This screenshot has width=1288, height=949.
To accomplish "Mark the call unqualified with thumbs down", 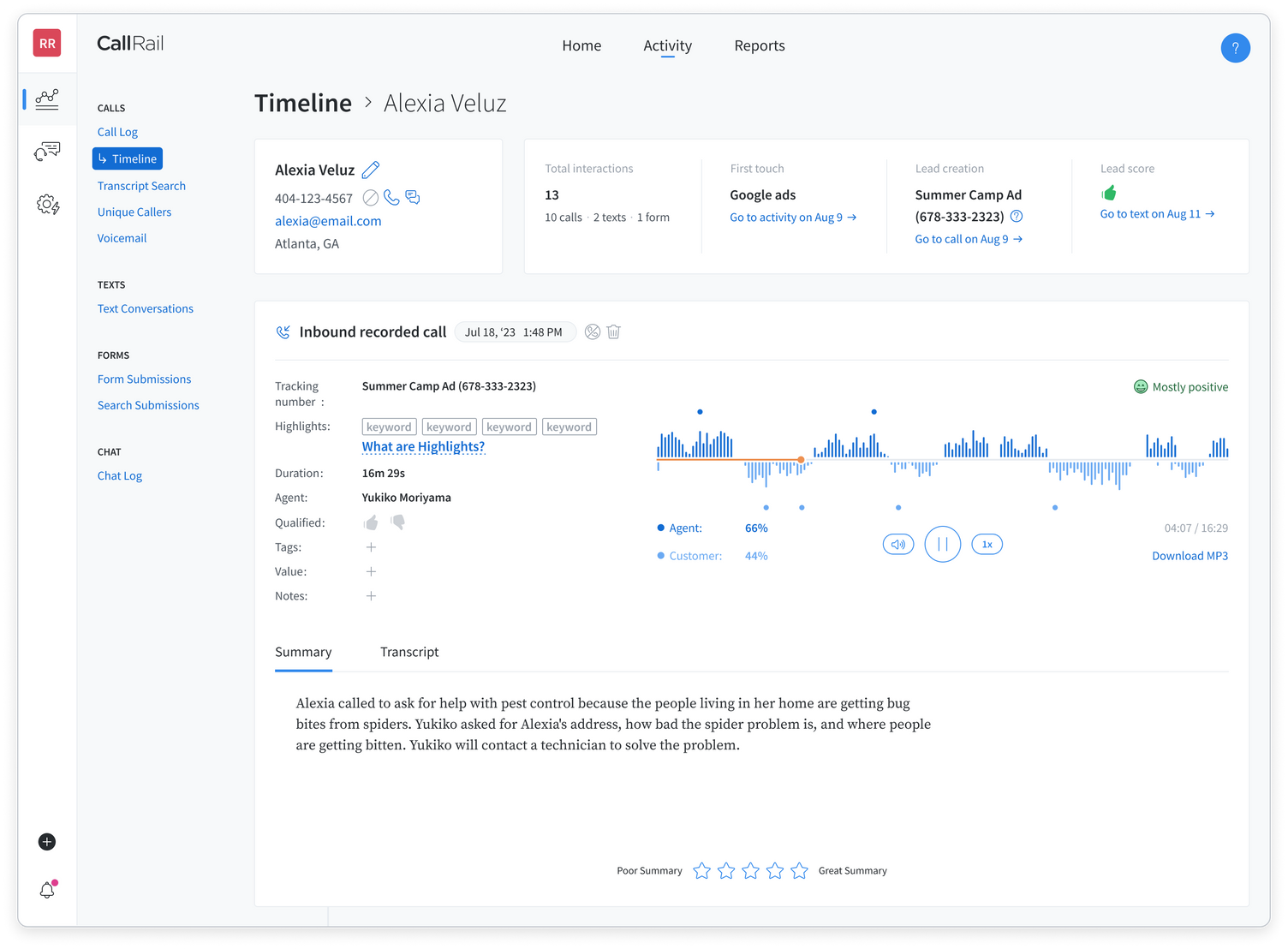I will coord(397,522).
